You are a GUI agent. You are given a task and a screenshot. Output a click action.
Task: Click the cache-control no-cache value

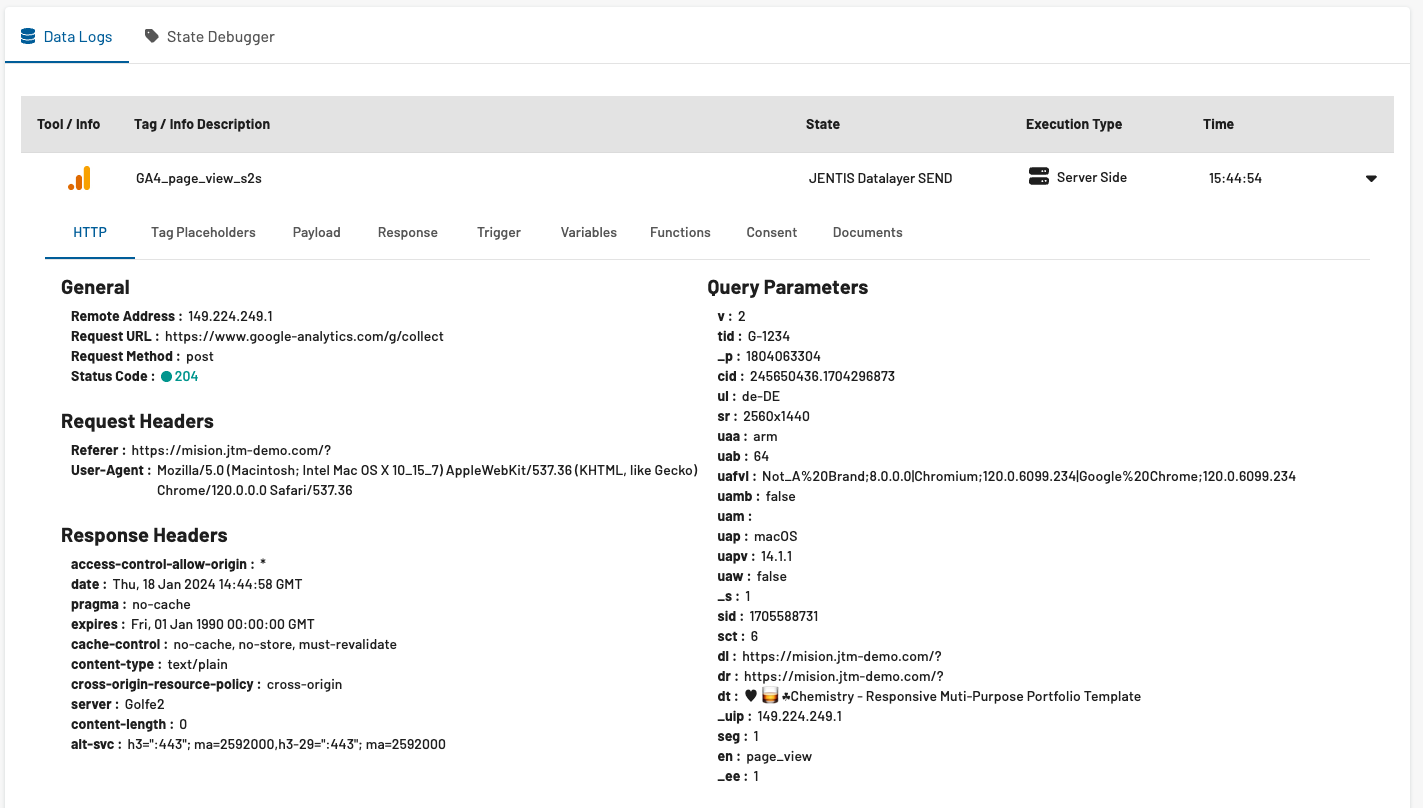click(285, 644)
